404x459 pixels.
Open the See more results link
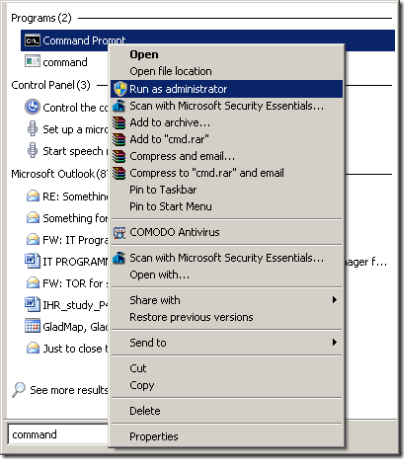tap(69, 390)
